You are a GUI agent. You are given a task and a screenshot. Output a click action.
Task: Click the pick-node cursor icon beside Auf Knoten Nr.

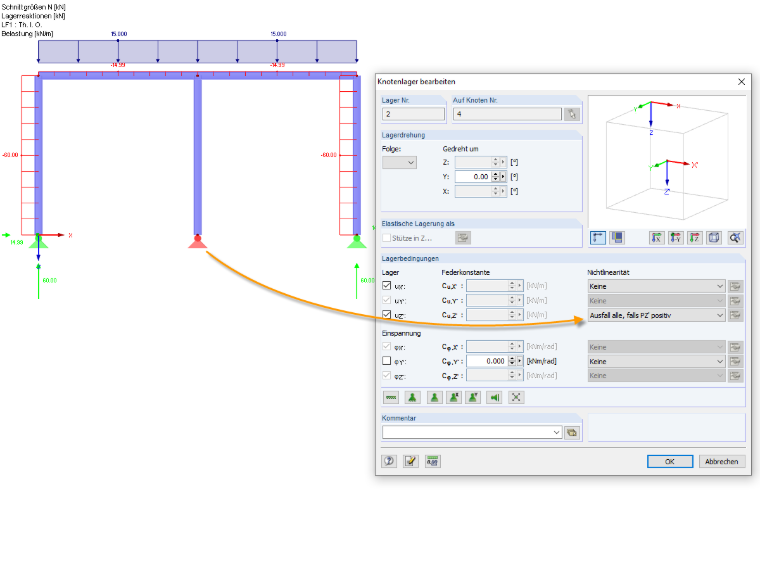pyautogui.click(x=572, y=114)
